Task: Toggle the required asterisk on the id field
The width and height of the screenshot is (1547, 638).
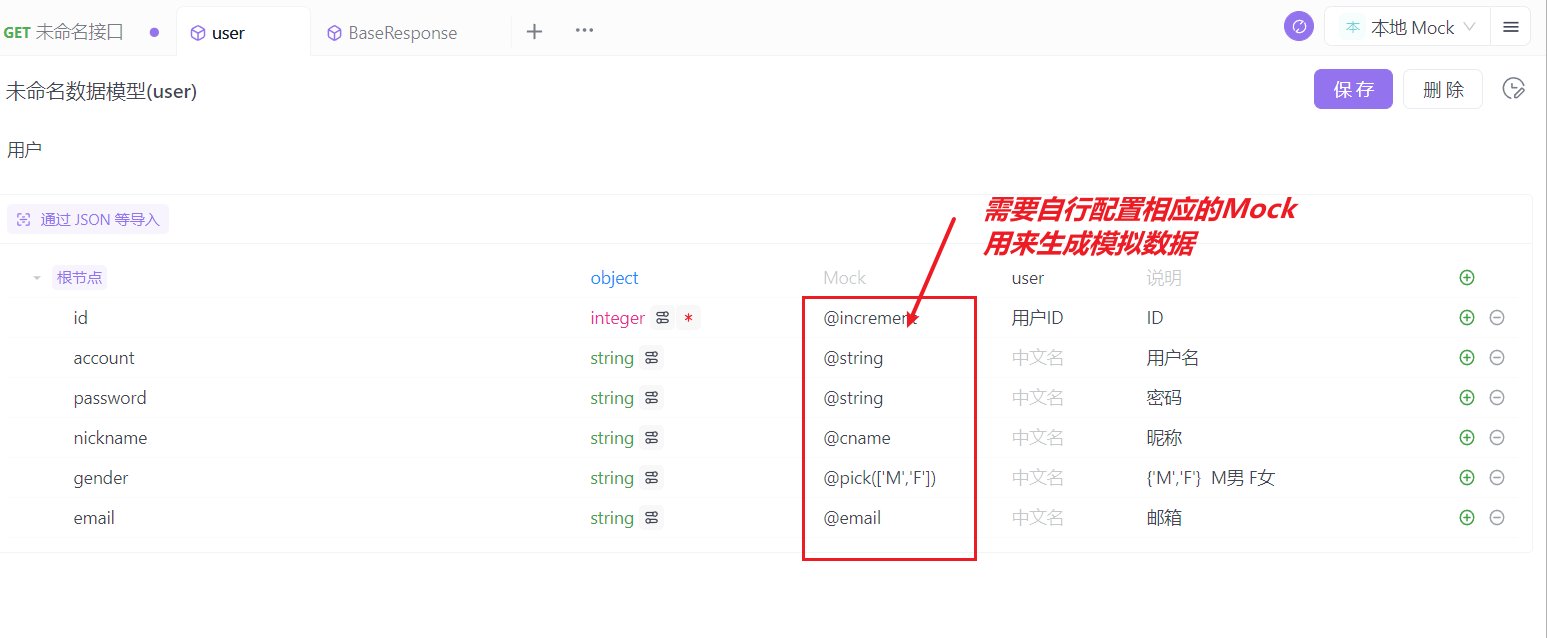Action: click(687, 317)
